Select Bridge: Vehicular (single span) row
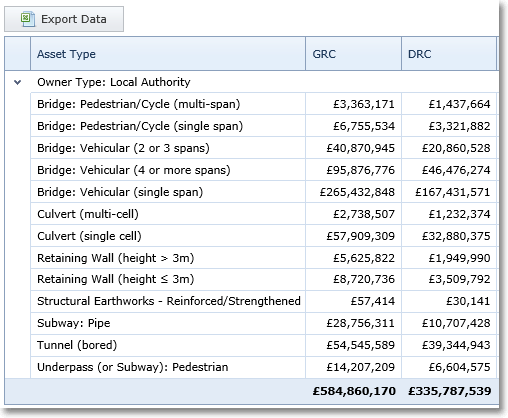Image resolution: width=508 pixels, height=418 pixels. coord(264,192)
